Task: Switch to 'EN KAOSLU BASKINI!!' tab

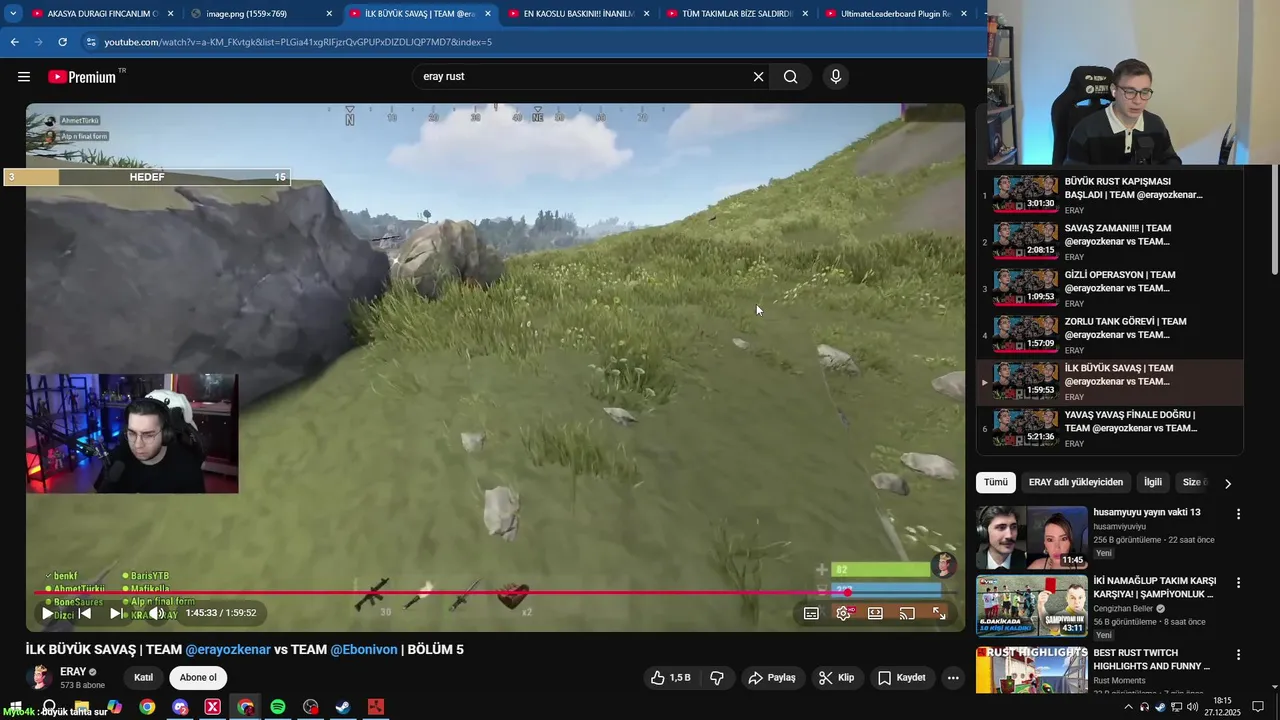Action: point(578,14)
